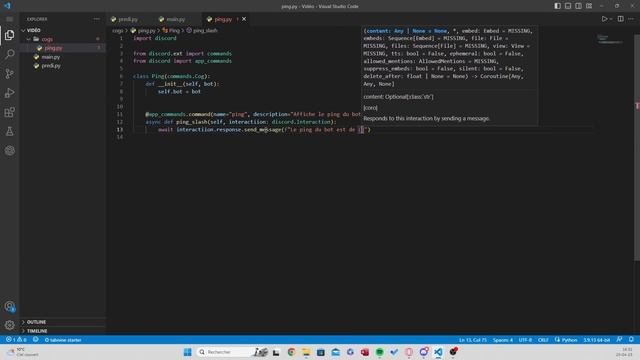Open the Explorer view in activity bar
640x360 pixels.
point(9,35)
